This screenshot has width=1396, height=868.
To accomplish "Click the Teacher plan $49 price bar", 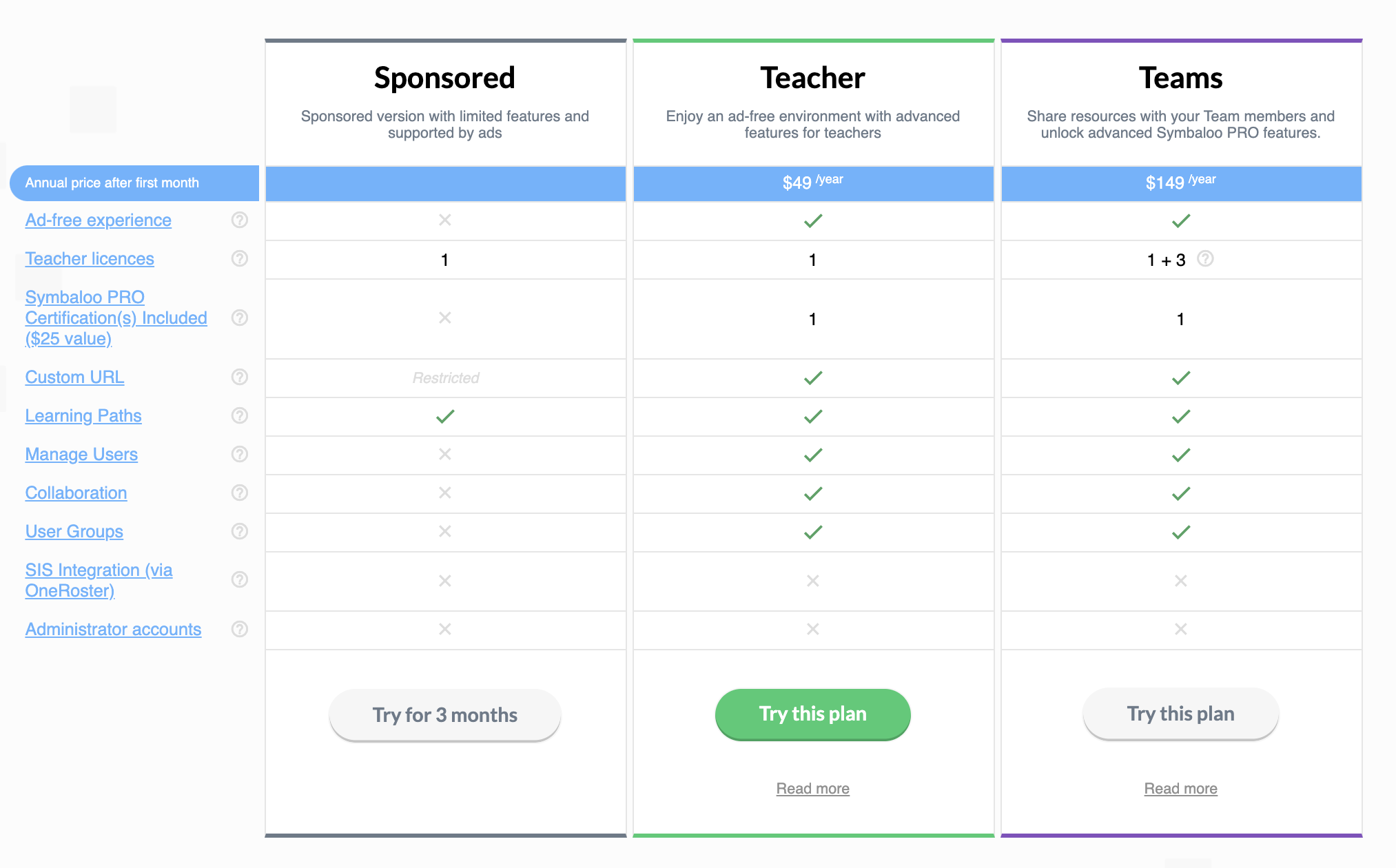I will click(813, 183).
